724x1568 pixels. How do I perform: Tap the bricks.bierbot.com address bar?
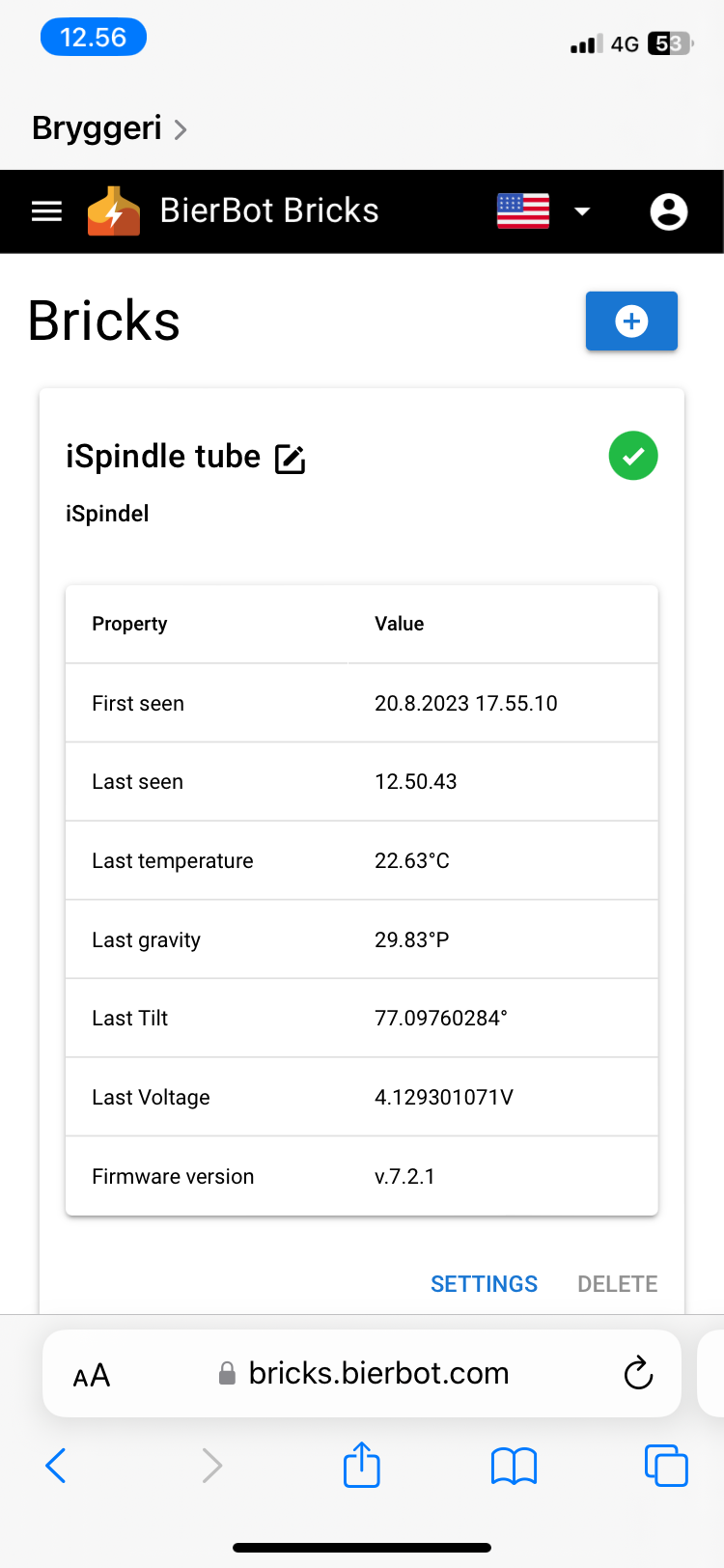click(x=364, y=1373)
